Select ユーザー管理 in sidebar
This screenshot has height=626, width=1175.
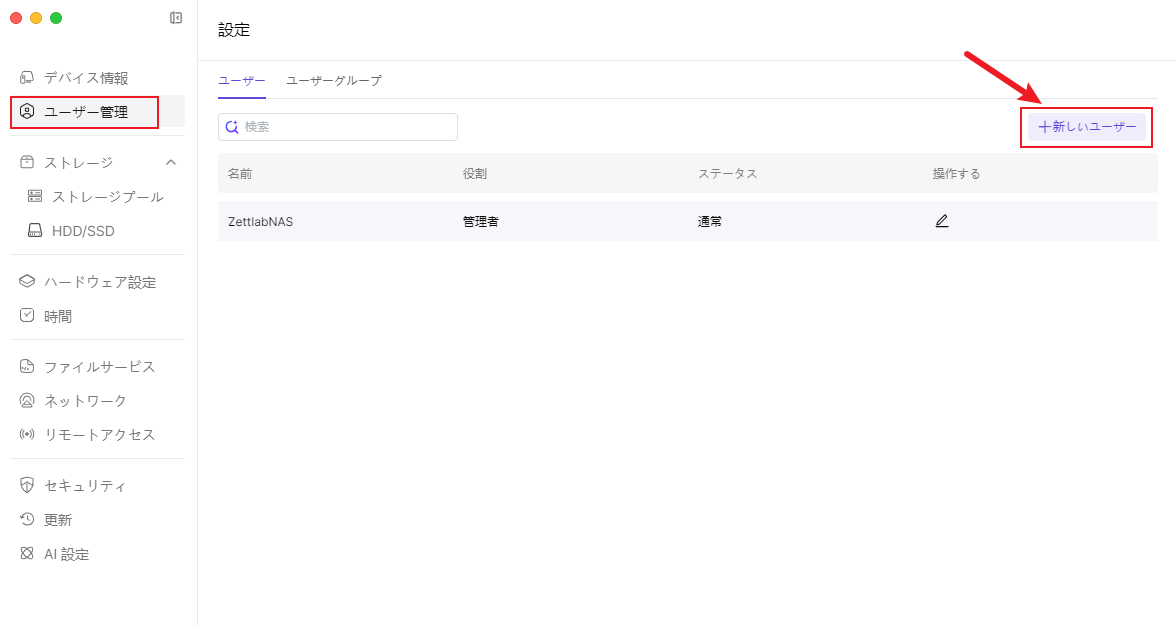(x=86, y=112)
